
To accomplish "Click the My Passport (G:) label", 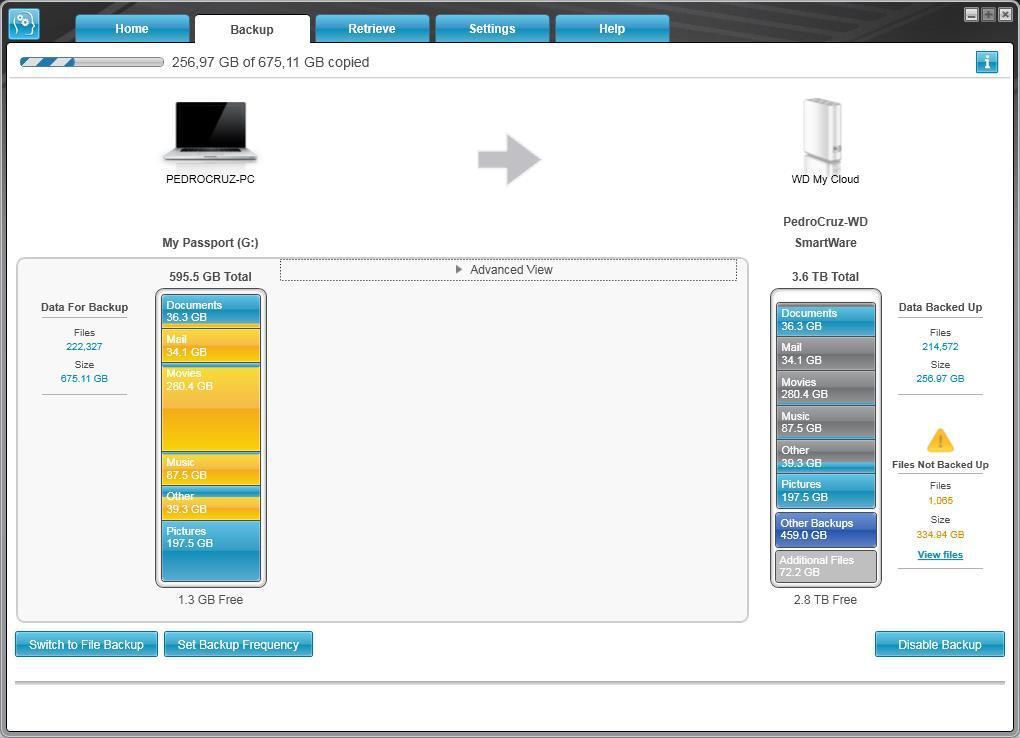I will [x=210, y=243].
